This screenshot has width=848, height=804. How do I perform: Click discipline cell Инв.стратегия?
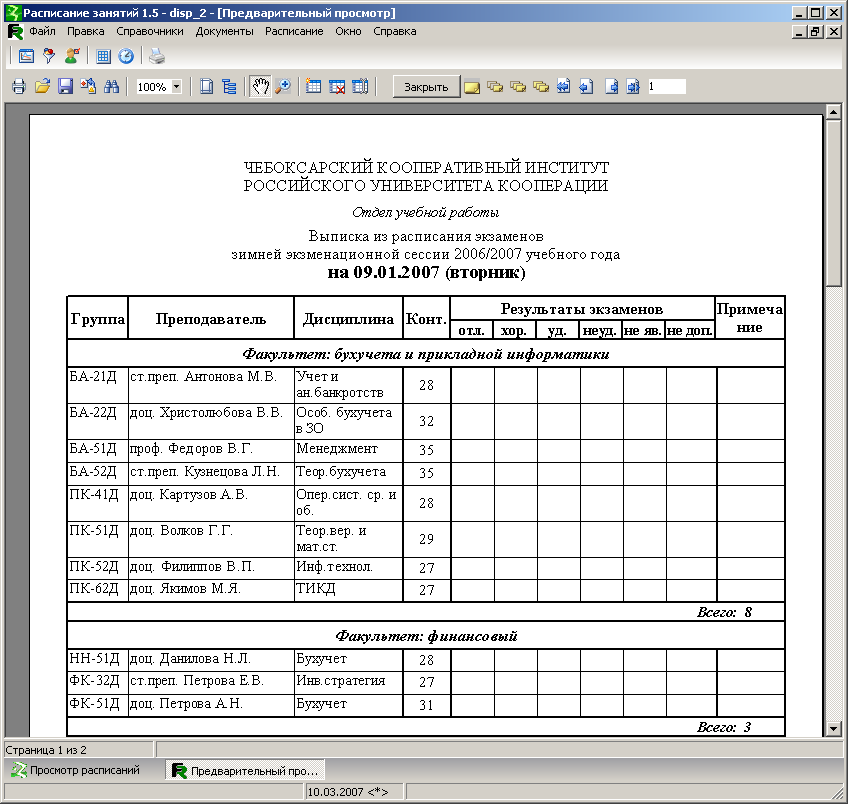349,682
